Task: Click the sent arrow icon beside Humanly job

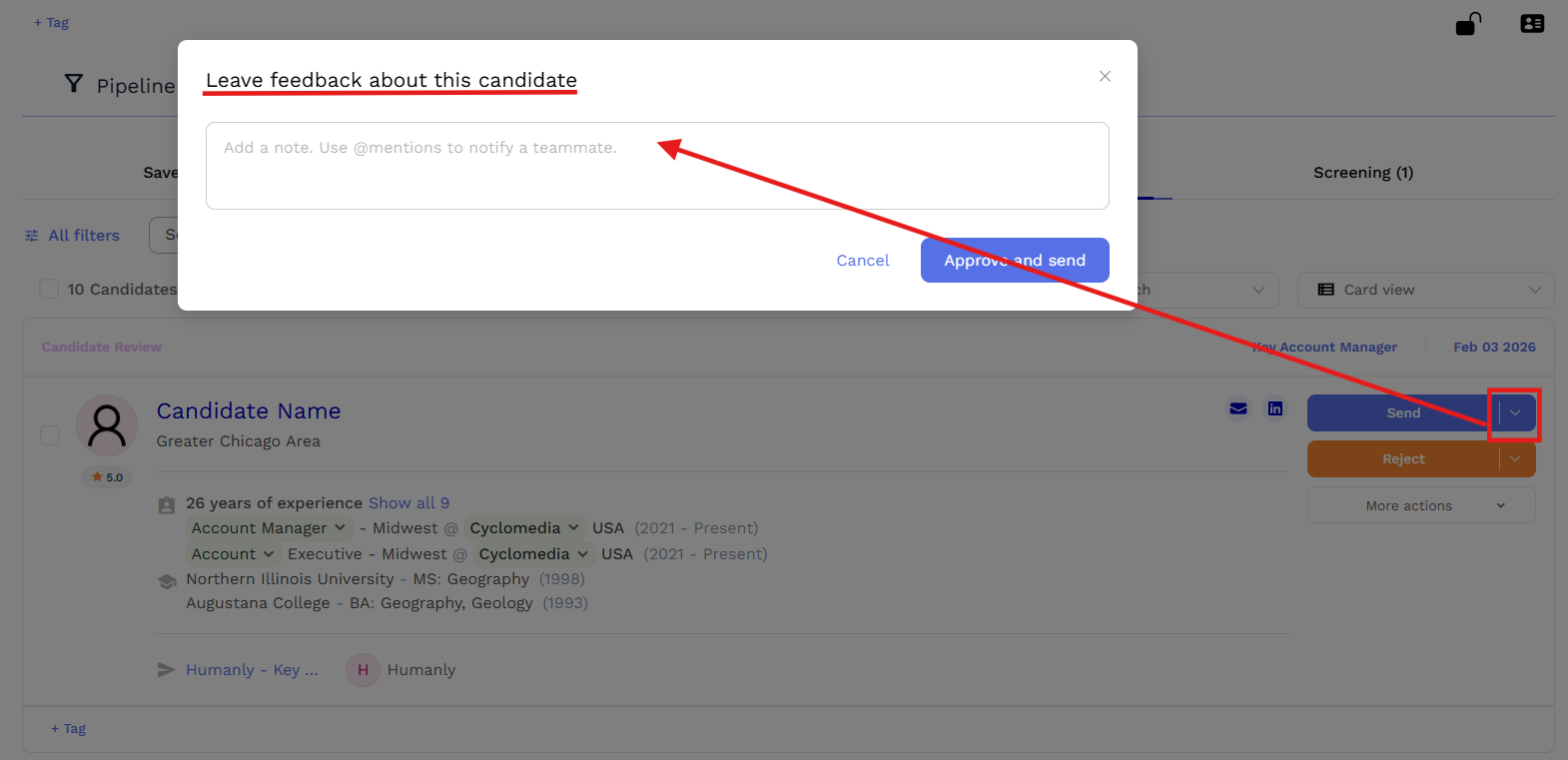Action: [166, 670]
